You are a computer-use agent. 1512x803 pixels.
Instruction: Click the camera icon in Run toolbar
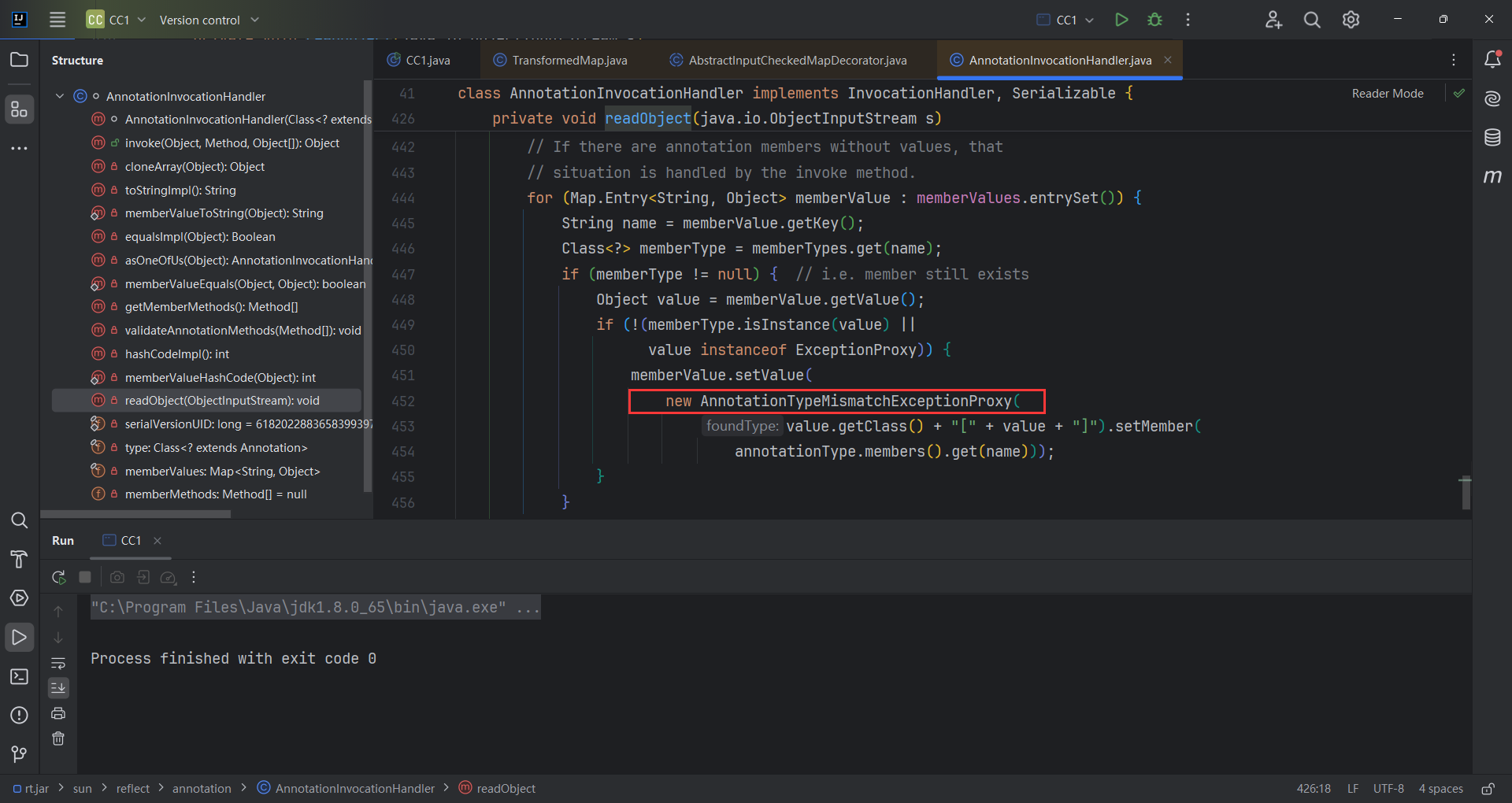click(117, 577)
